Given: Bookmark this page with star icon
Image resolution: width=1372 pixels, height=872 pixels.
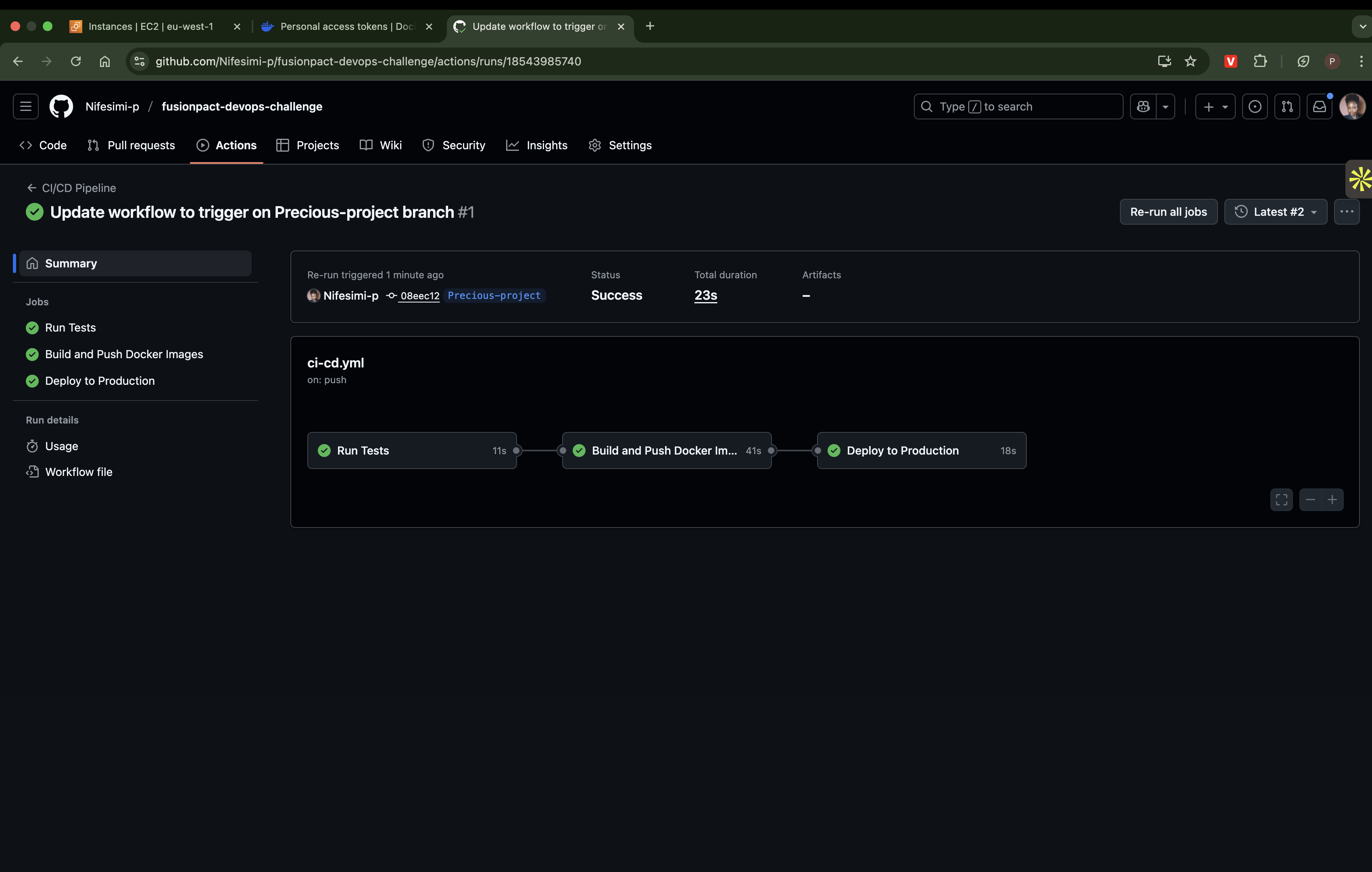Looking at the screenshot, I should click(x=1190, y=61).
